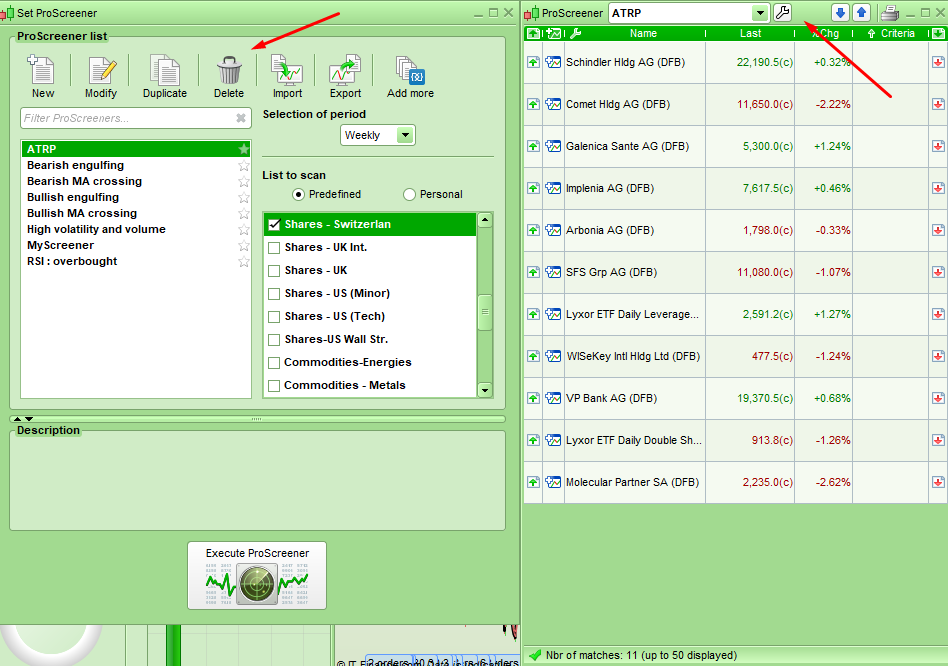The image size is (948, 666).
Task: Select the ATRP screener entry
Action: 135,149
